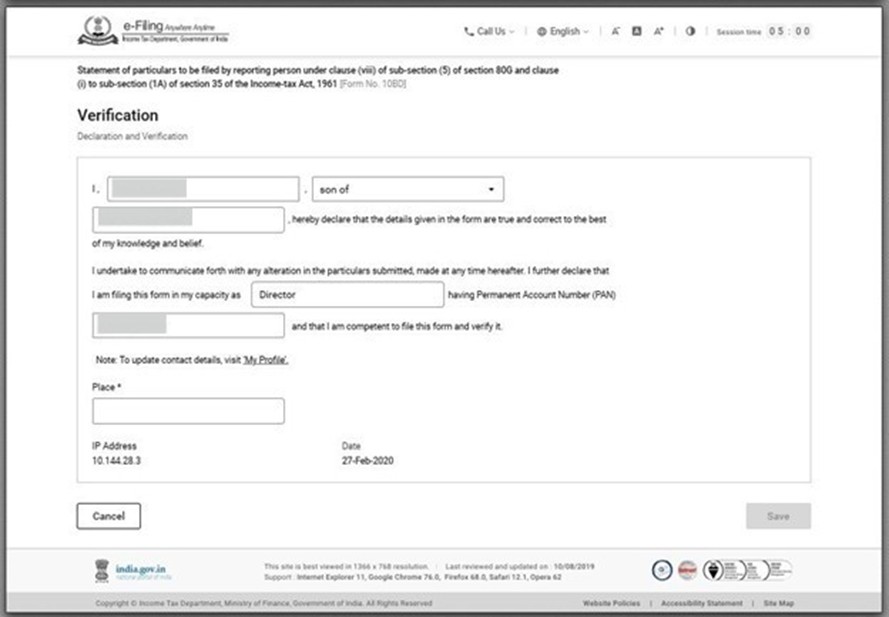The width and height of the screenshot is (889, 617).
Task: Click the Save button
Action: (778, 516)
